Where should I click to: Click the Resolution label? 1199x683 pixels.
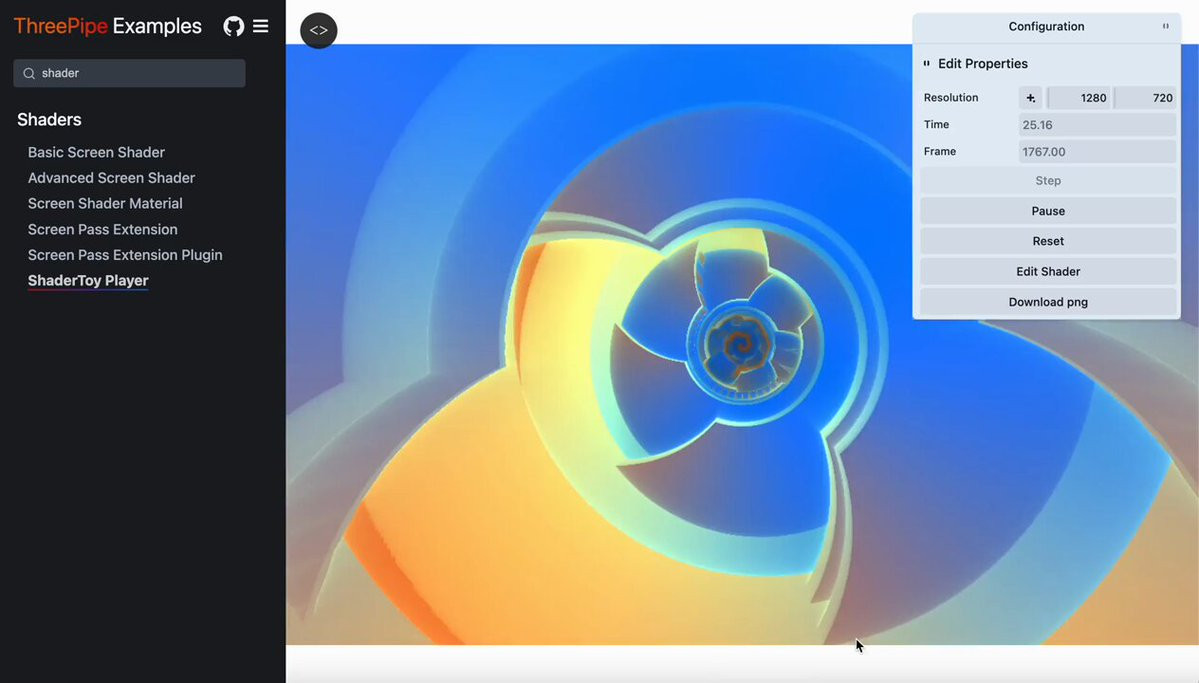950,98
